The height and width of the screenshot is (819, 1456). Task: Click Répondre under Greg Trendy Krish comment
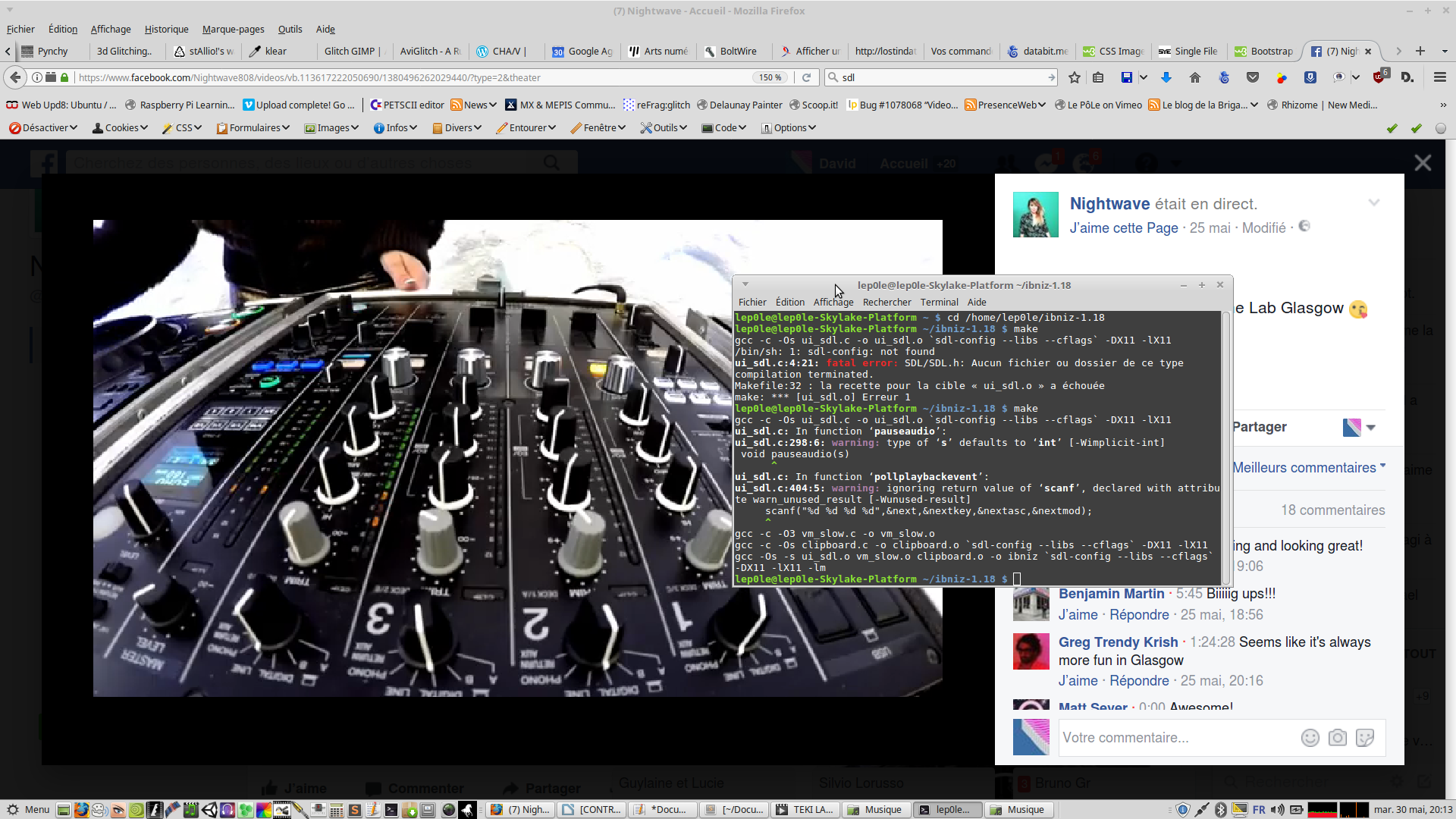coord(1138,680)
